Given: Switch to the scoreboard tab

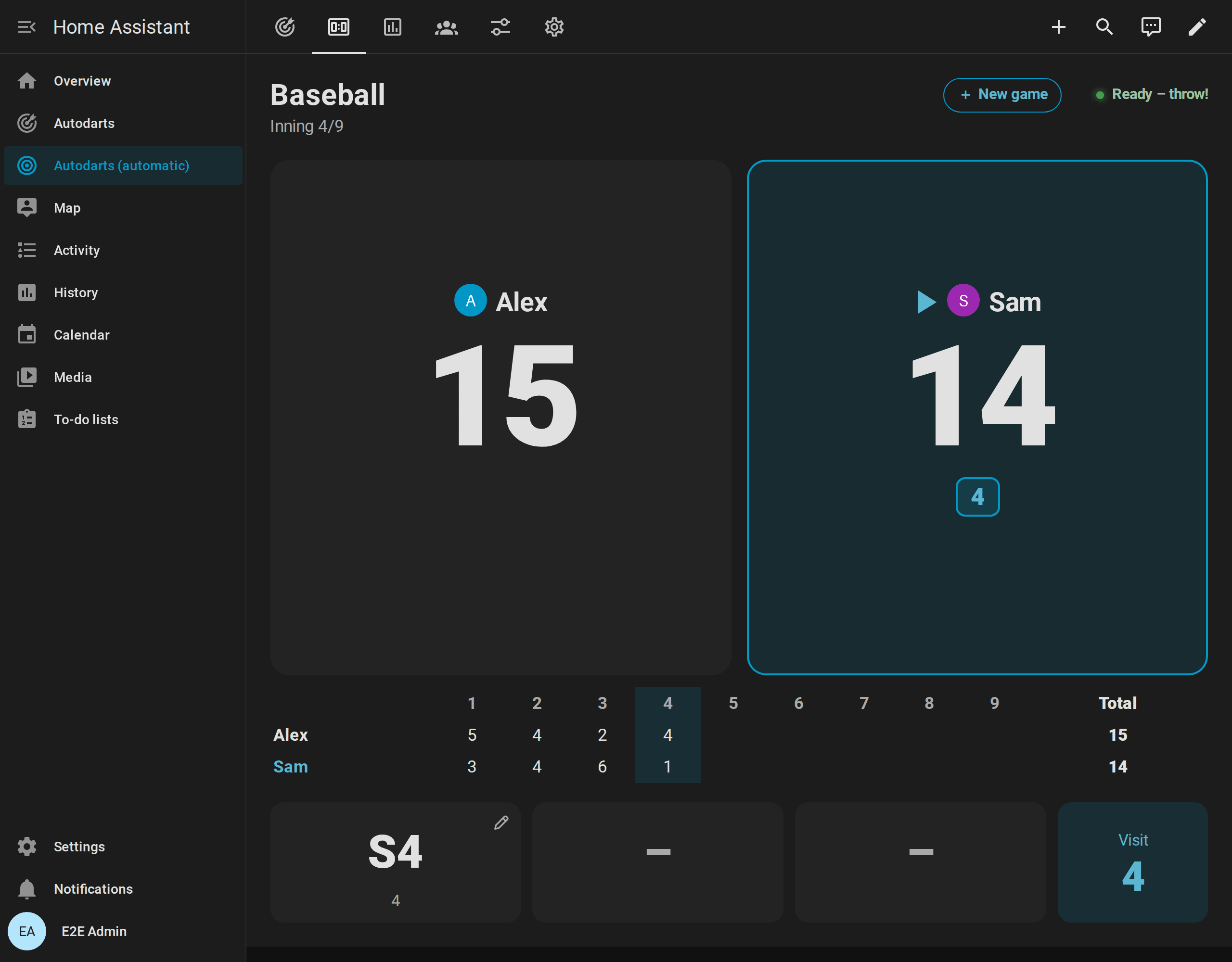Looking at the screenshot, I should 338,26.
